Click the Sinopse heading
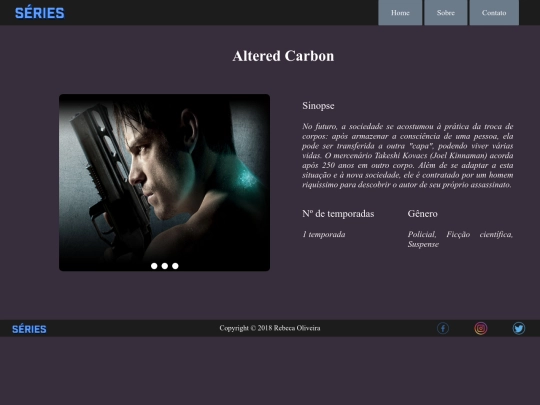 click(318, 106)
